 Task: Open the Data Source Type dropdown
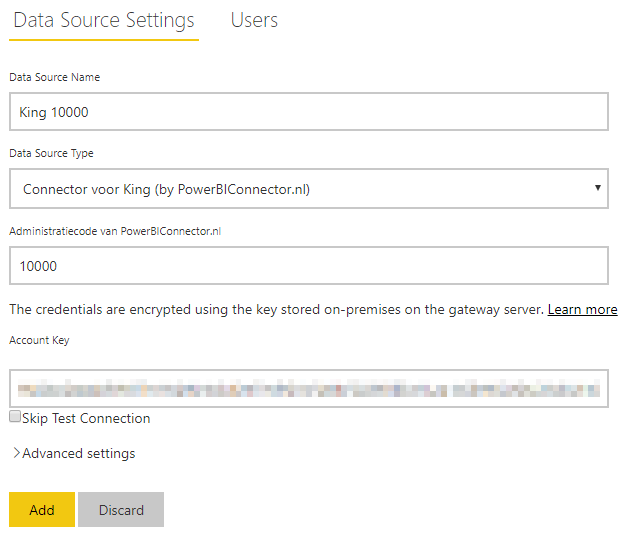coord(309,188)
